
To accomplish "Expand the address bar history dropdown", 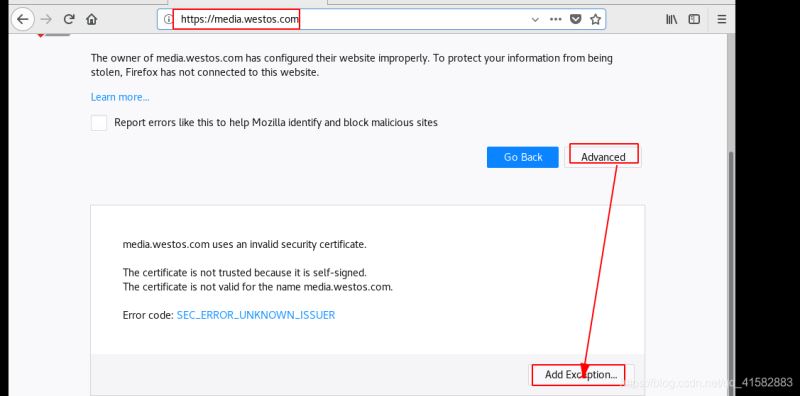I will pos(535,19).
